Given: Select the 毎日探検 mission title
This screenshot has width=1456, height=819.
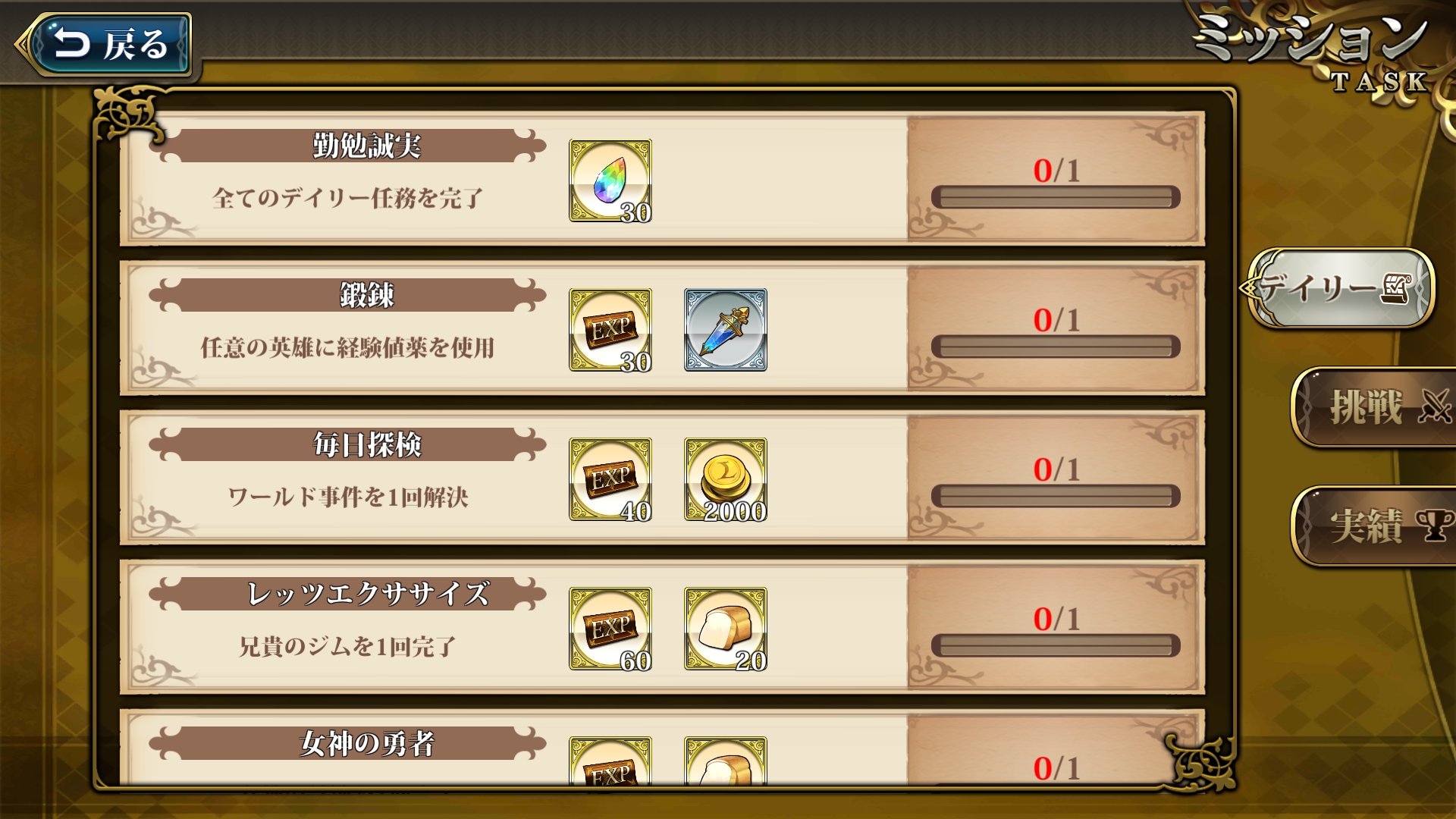Looking at the screenshot, I should click(x=368, y=444).
